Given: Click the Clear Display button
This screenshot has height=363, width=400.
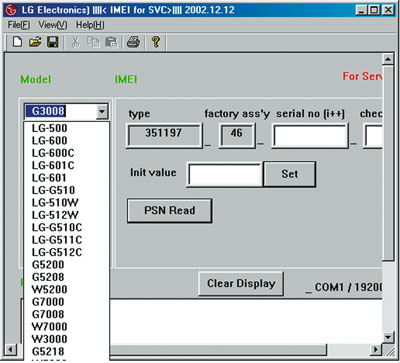Looking at the screenshot, I should (241, 284).
